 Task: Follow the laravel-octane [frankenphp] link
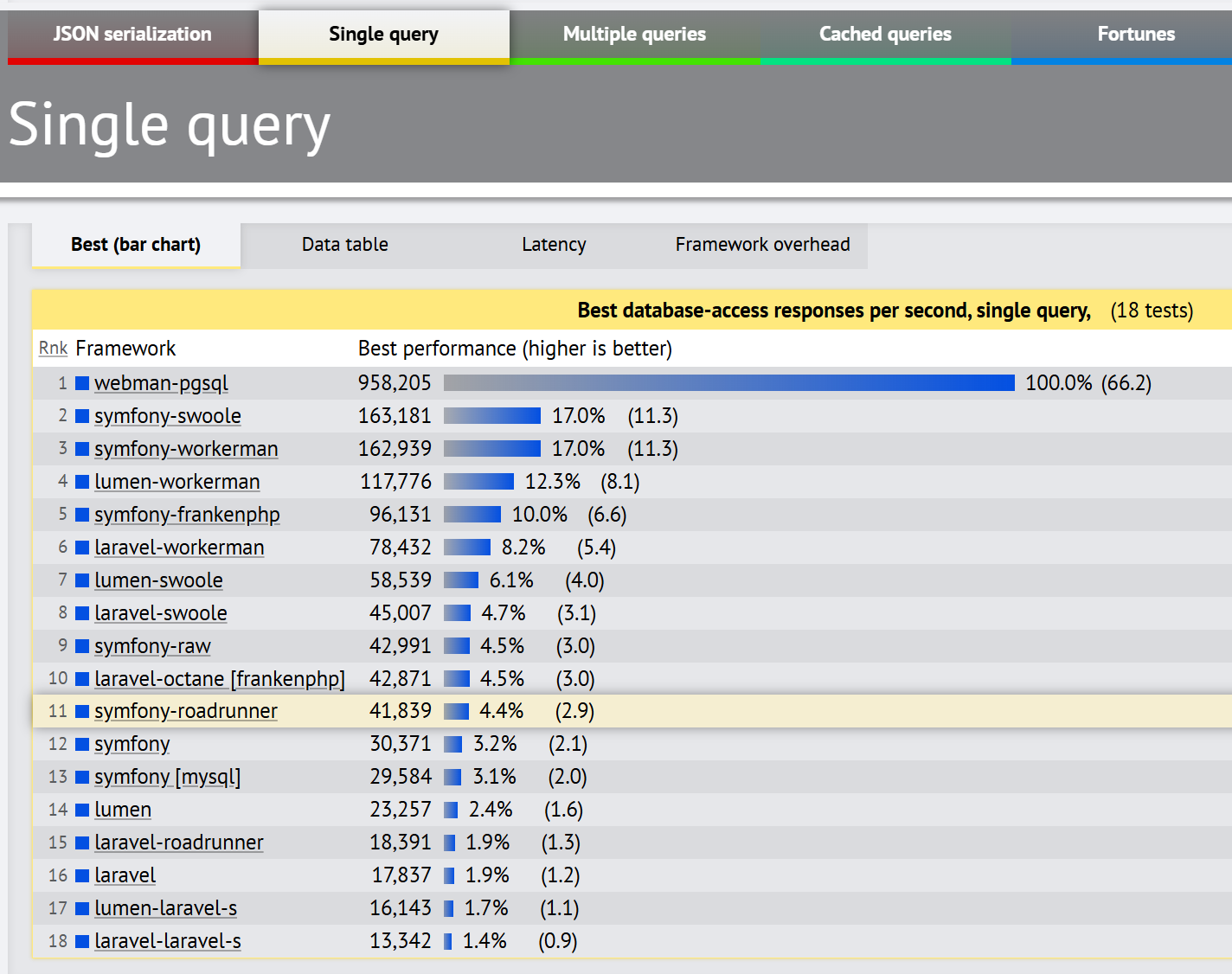click(220, 679)
